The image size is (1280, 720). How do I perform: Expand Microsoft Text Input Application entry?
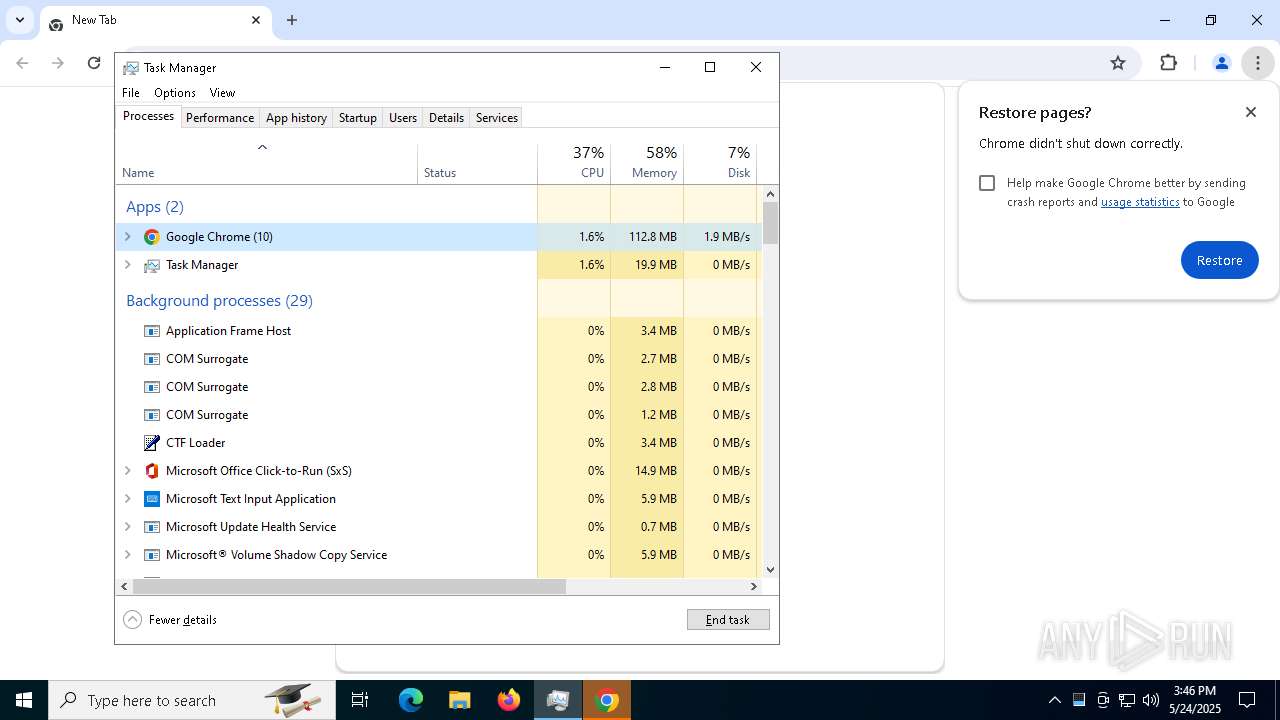pos(127,499)
